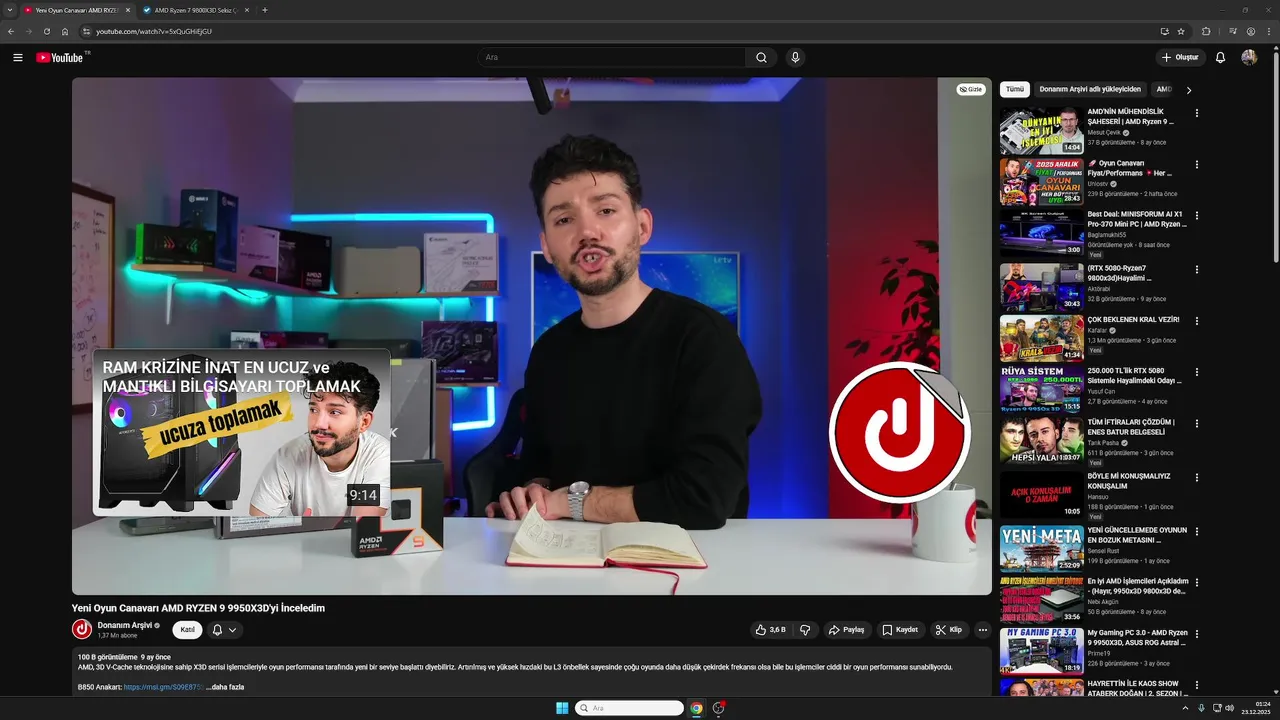Image resolution: width=1280 pixels, height=720 pixels.
Task: Open the suggested RAM KRİZİNE İNAT end card
Action: [x=241, y=432]
